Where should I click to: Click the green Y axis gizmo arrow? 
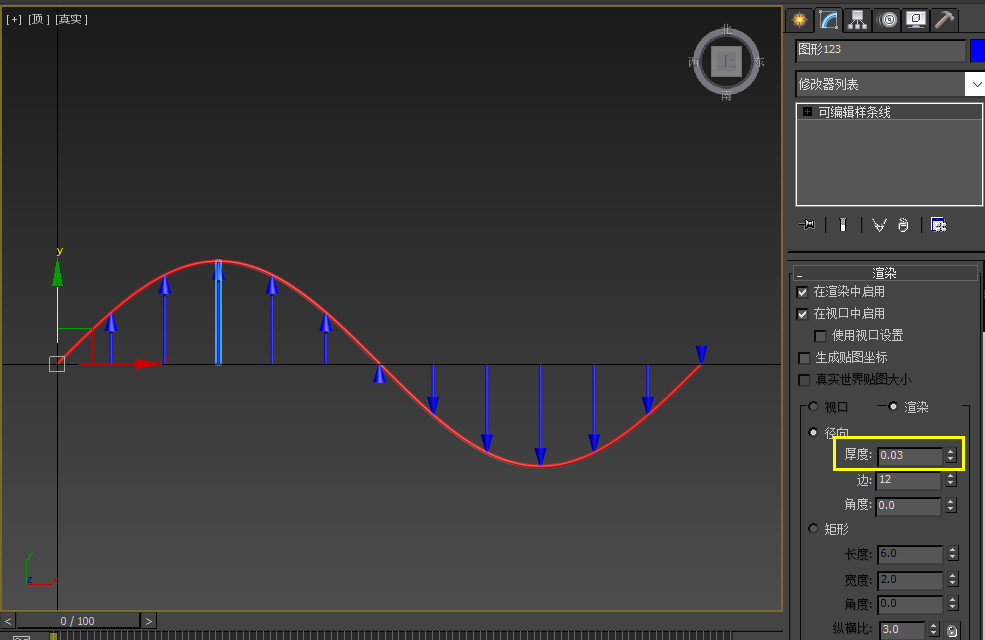point(57,273)
